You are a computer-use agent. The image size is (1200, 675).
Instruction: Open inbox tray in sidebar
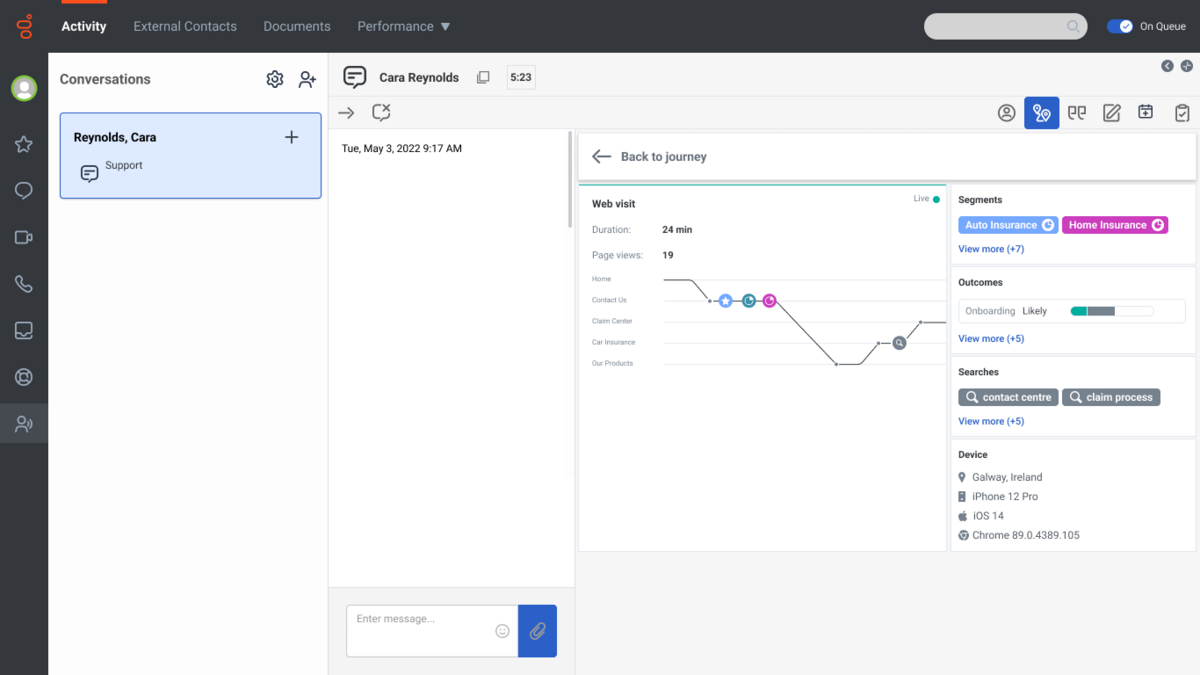tap(24, 331)
